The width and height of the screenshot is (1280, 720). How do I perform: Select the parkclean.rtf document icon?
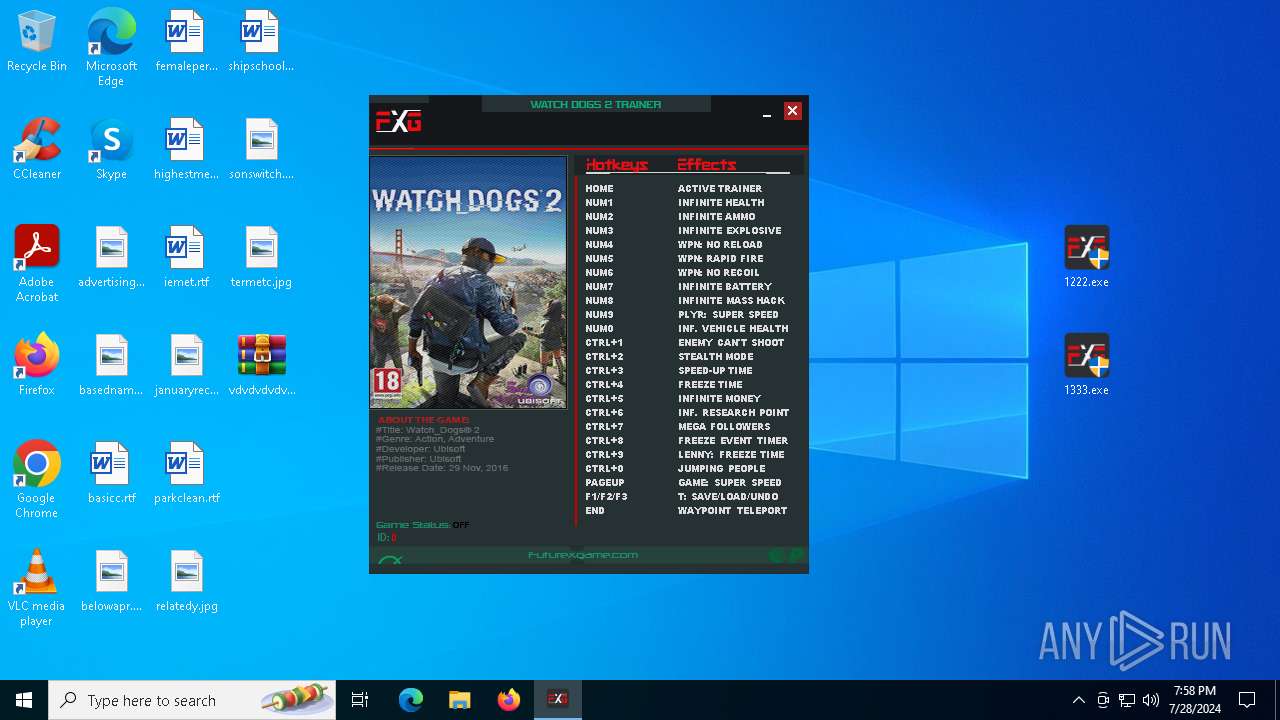[x=187, y=473]
